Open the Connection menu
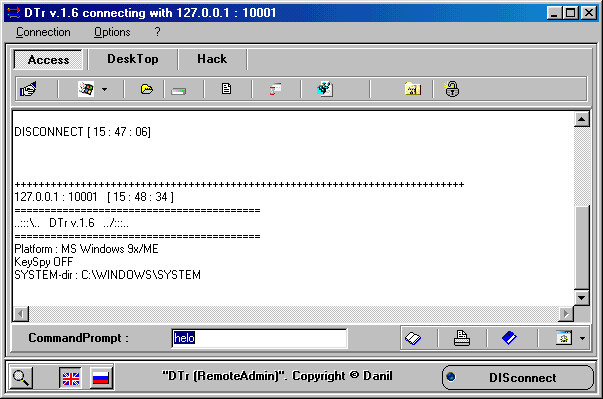The height and width of the screenshot is (399, 603). coord(43,32)
